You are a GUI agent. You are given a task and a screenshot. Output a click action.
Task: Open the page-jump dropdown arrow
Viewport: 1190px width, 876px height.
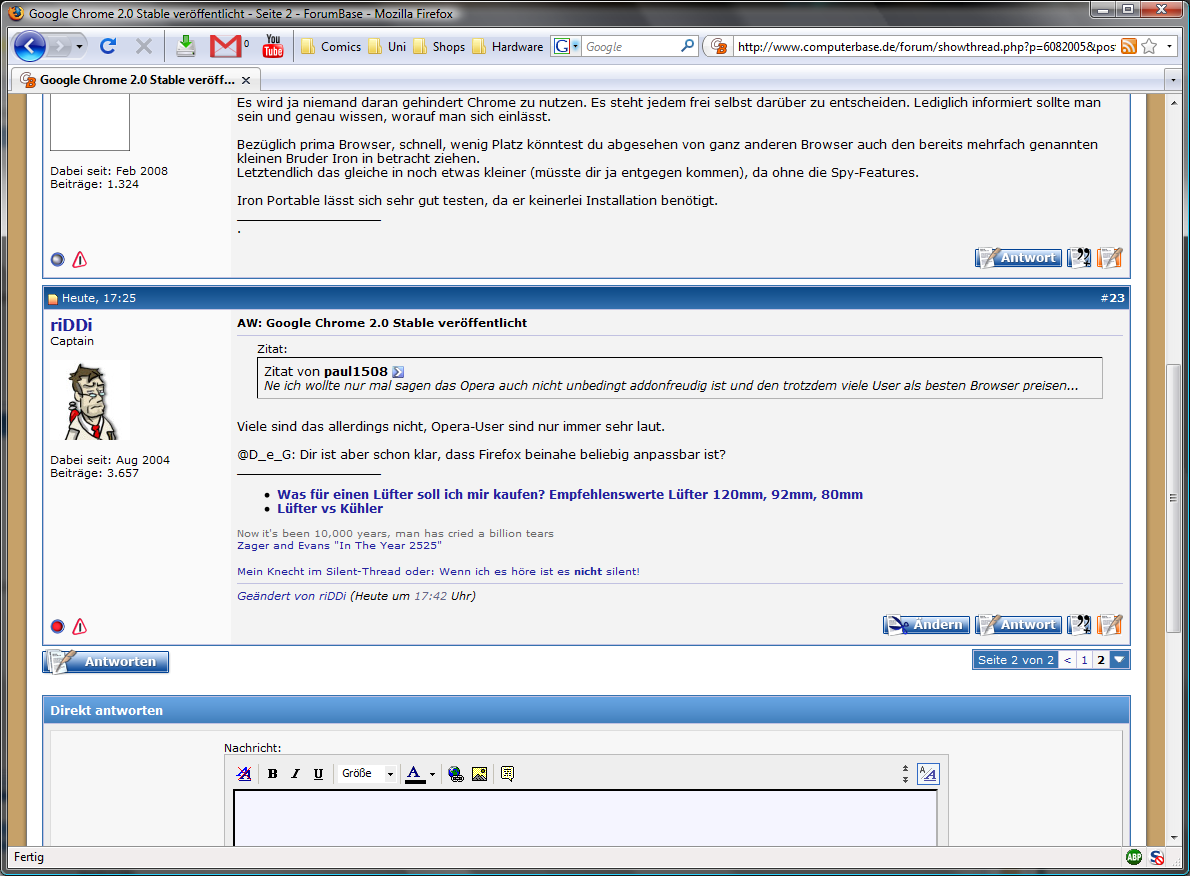coord(1119,660)
